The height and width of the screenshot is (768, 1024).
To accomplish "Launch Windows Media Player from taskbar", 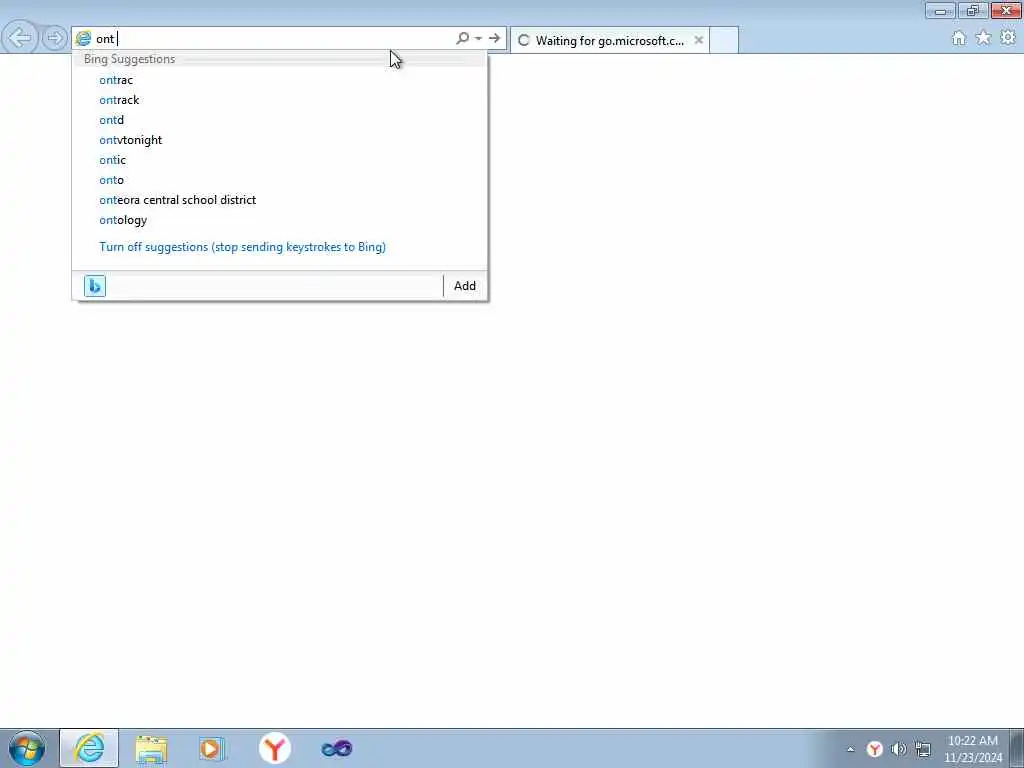I will tap(212, 748).
